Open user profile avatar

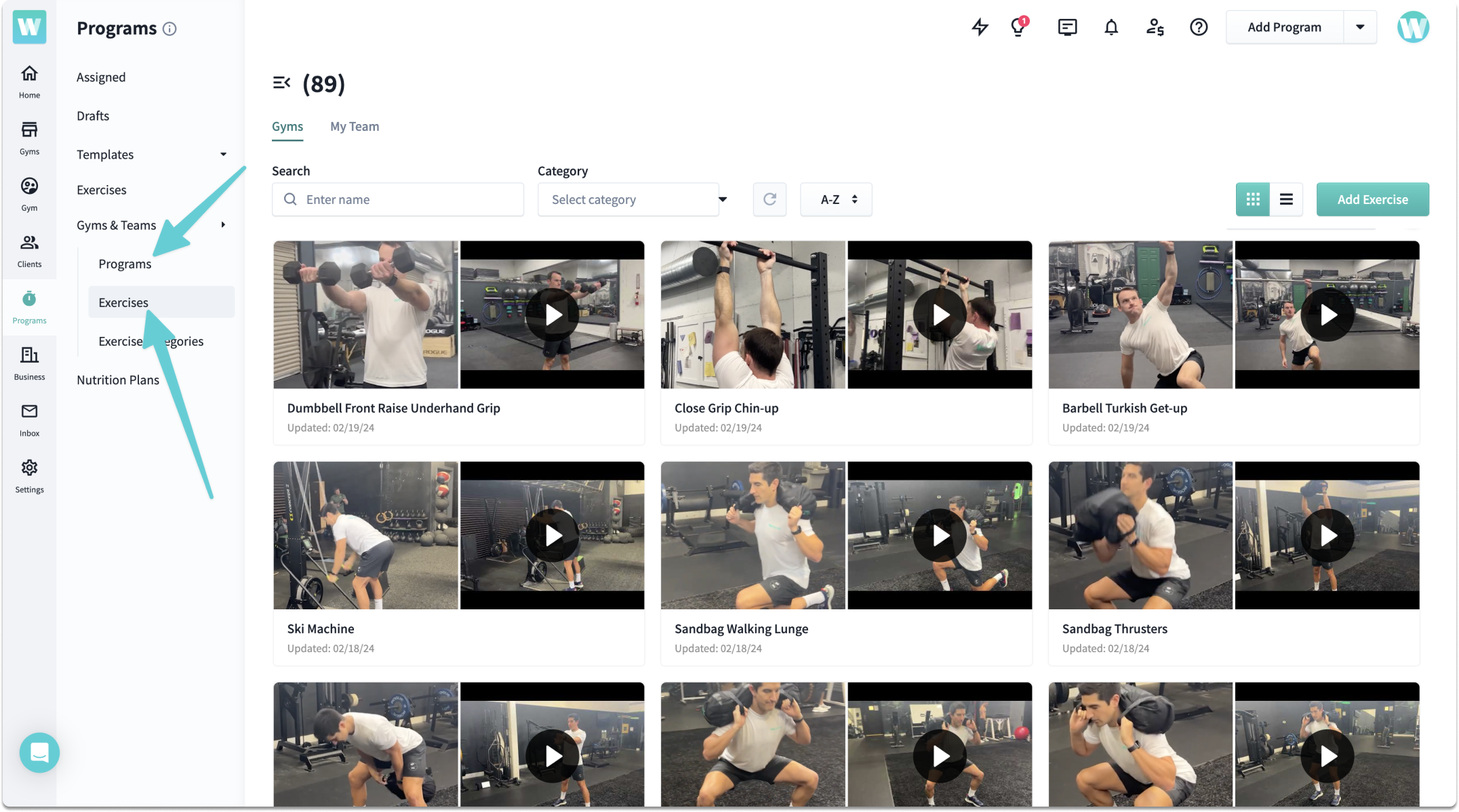click(1413, 27)
